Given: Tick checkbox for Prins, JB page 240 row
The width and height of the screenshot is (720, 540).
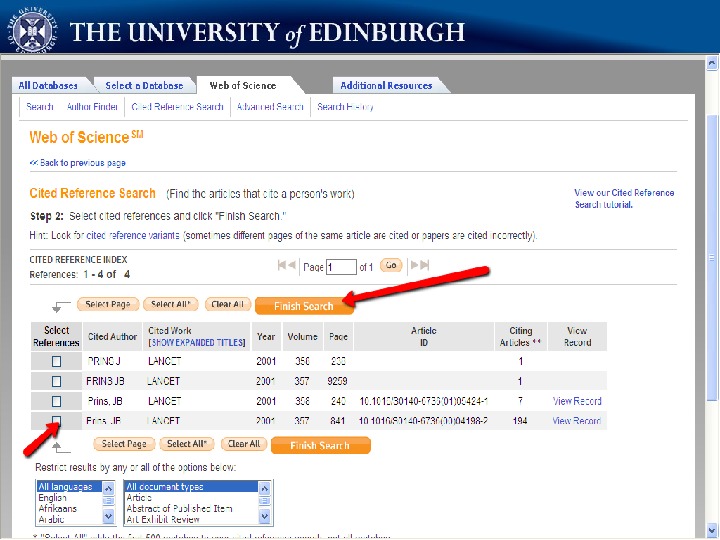Looking at the screenshot, I should (56, 401).
